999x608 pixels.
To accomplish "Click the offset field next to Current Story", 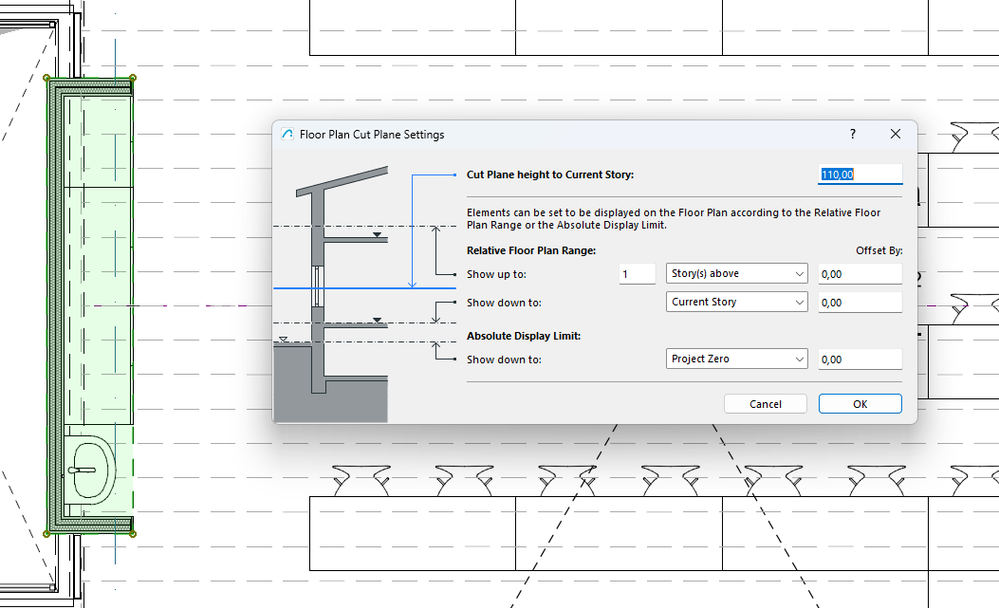I will pos(860,303).
